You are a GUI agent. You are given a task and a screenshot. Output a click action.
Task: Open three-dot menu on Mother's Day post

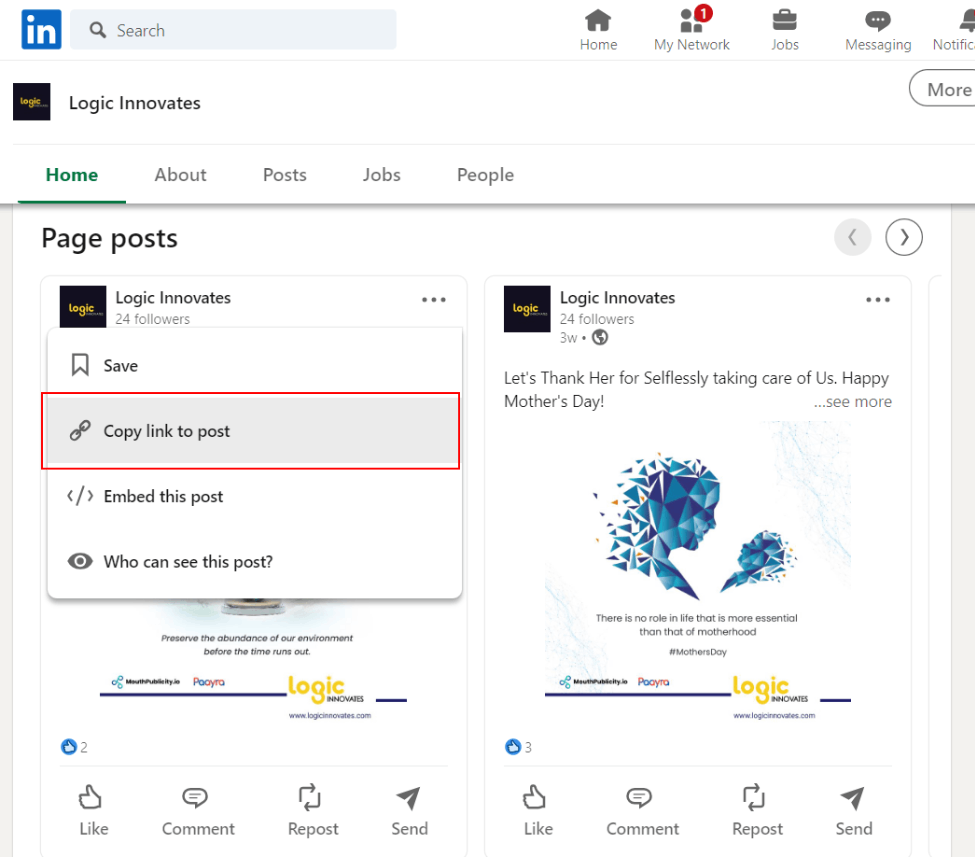[x=877, y=300]
